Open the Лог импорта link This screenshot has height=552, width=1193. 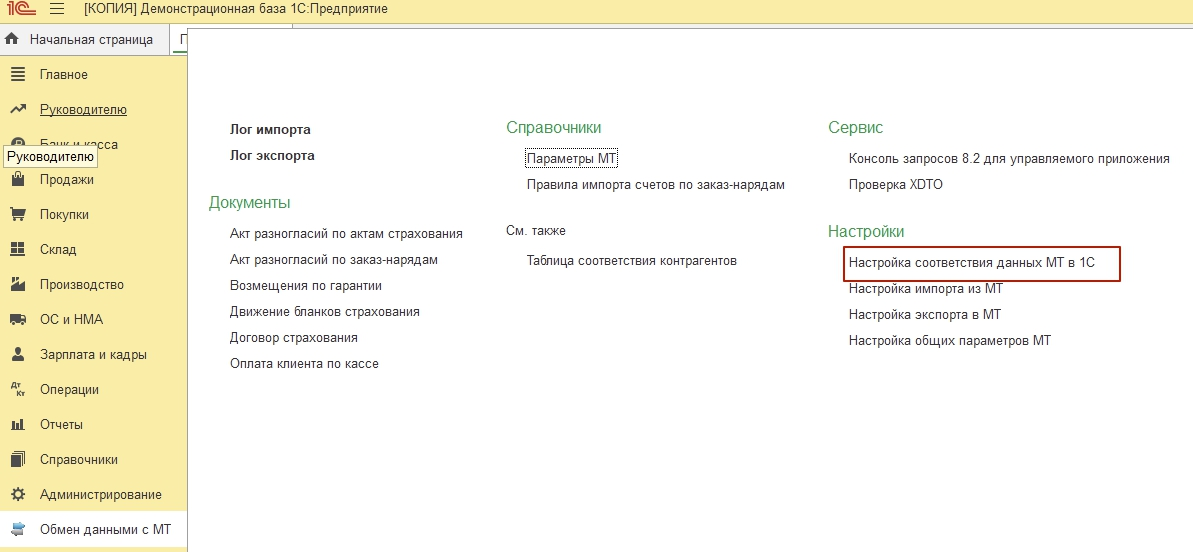(270, 130)
